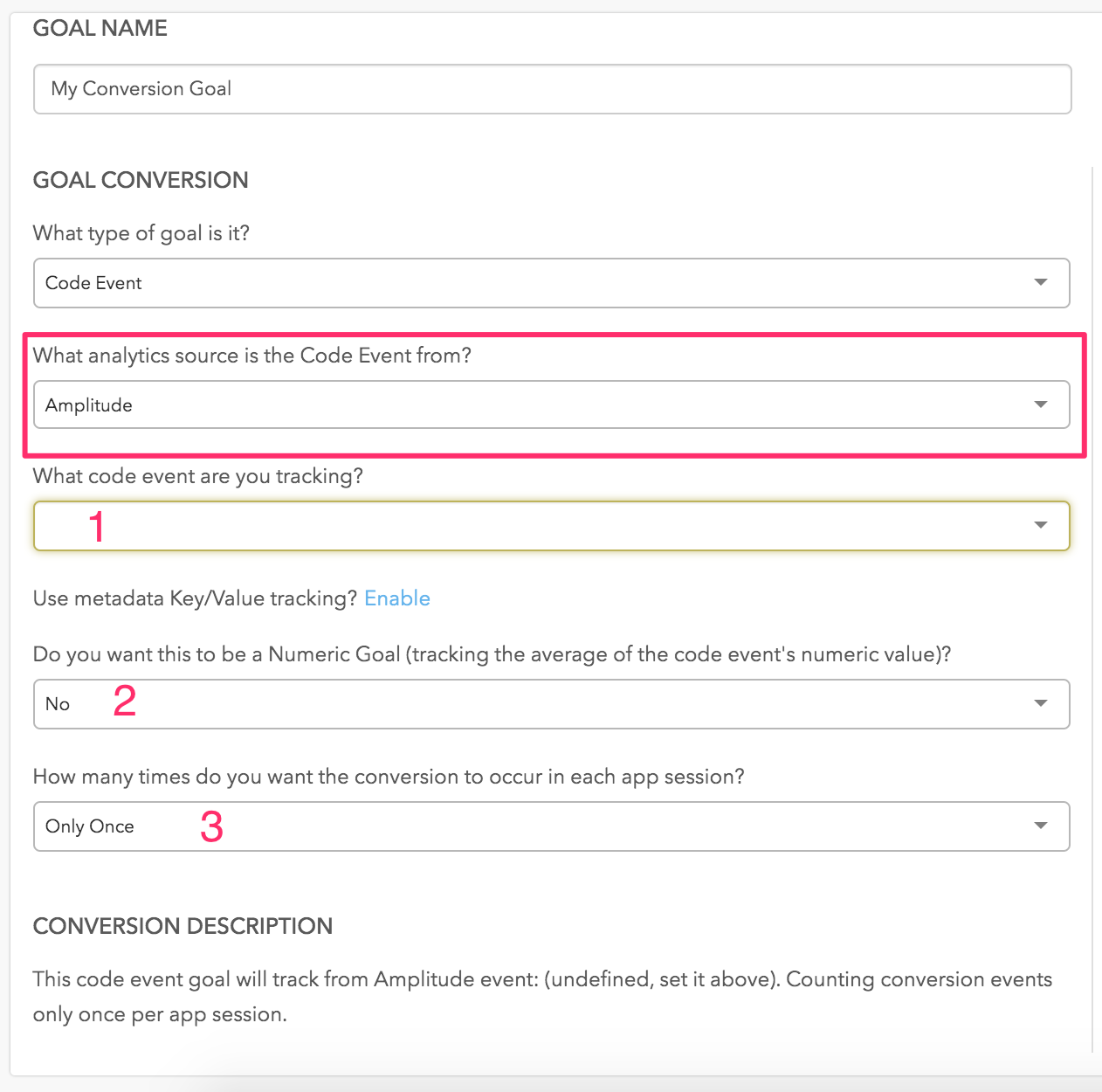Image resolution: width=1102 pixels, height=1092 pixels.
Task: Click the caret arrow beside Amplitude
Action: pyautogui.click(x=1040, y=404)
